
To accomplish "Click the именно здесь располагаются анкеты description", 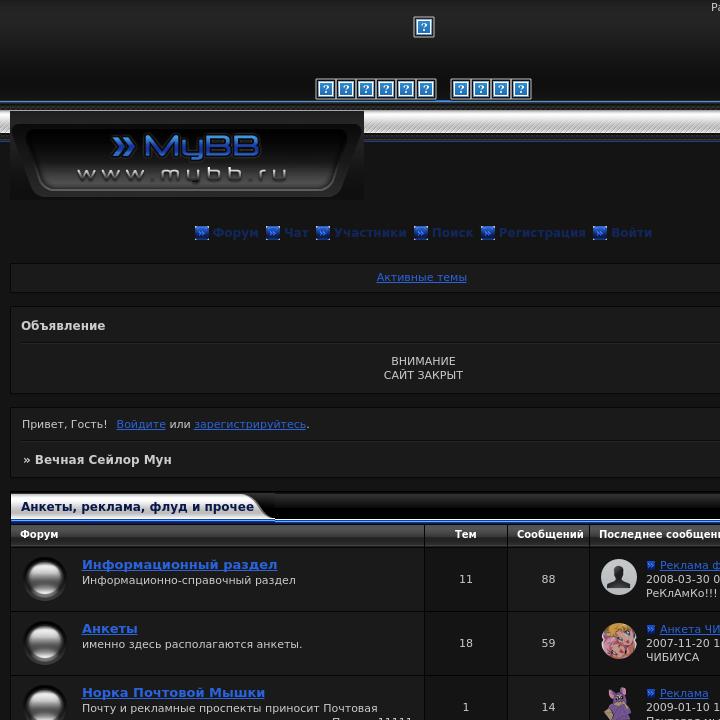I will coord(192,644).
